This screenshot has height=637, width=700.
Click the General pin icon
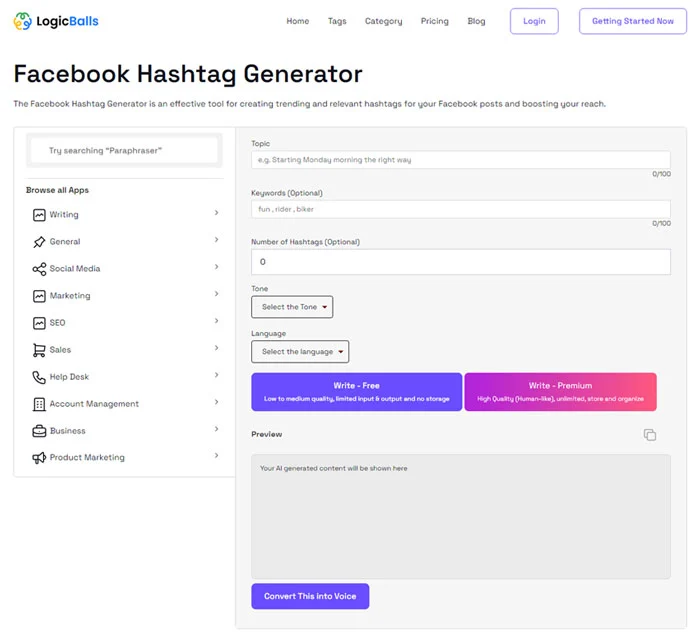coord(39,242)
